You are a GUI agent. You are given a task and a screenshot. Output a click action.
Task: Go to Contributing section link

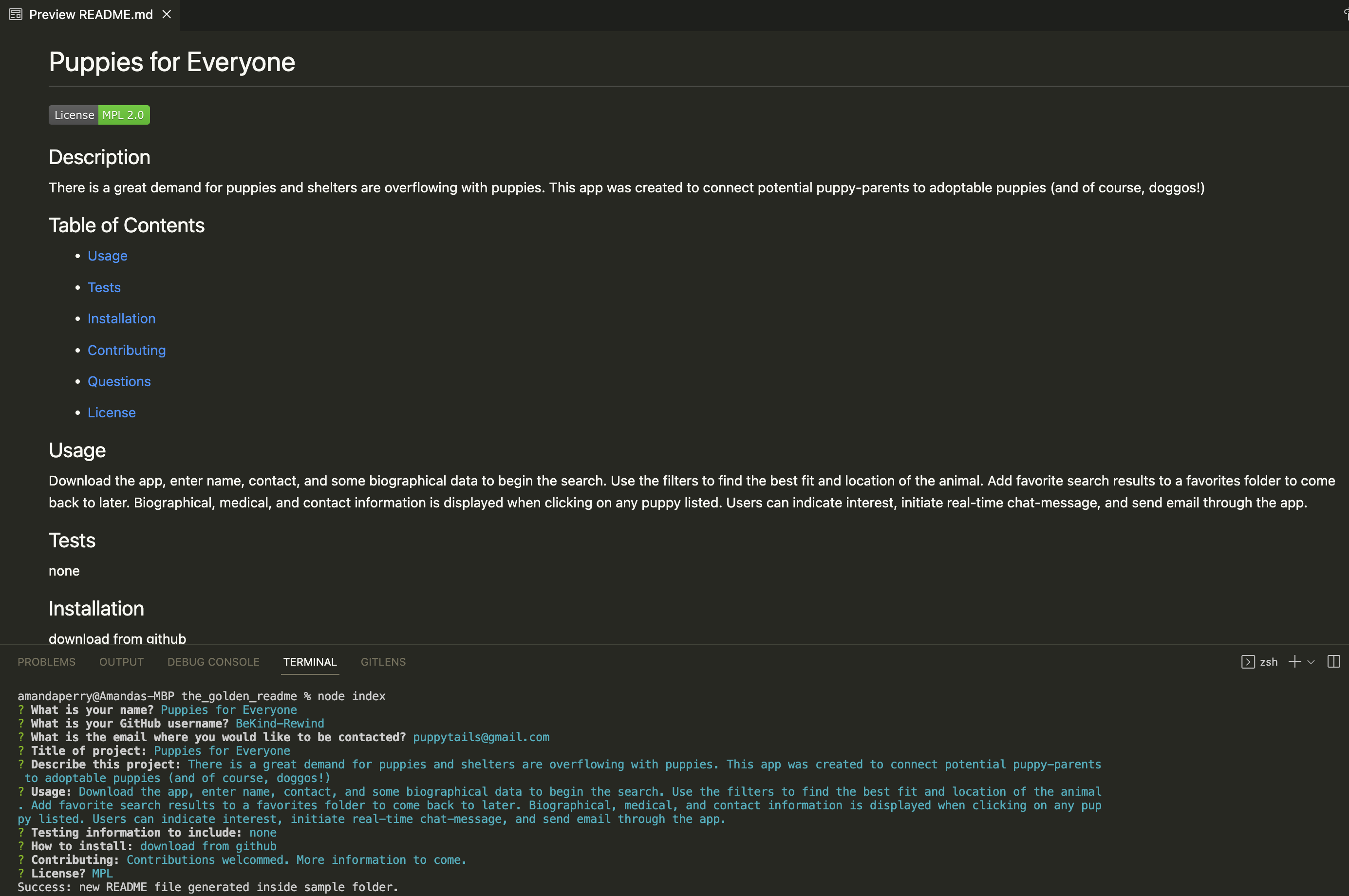(126, 350)
